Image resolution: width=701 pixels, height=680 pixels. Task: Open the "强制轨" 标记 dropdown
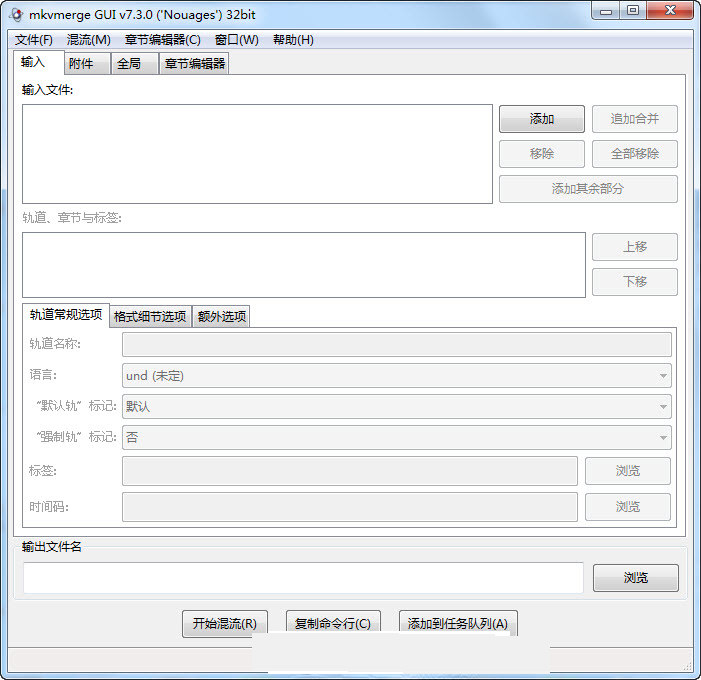[x=397, y=437]
